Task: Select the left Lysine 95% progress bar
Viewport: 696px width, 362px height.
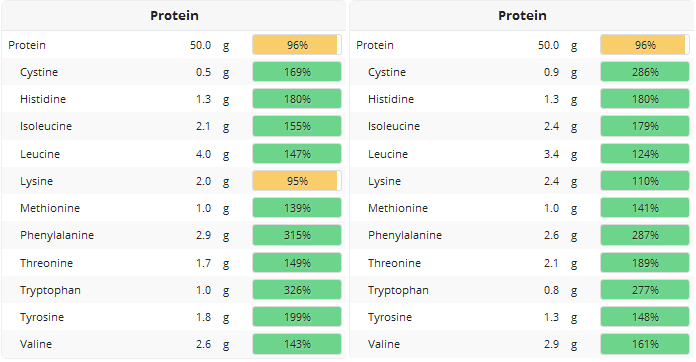Action: [297, 181]
